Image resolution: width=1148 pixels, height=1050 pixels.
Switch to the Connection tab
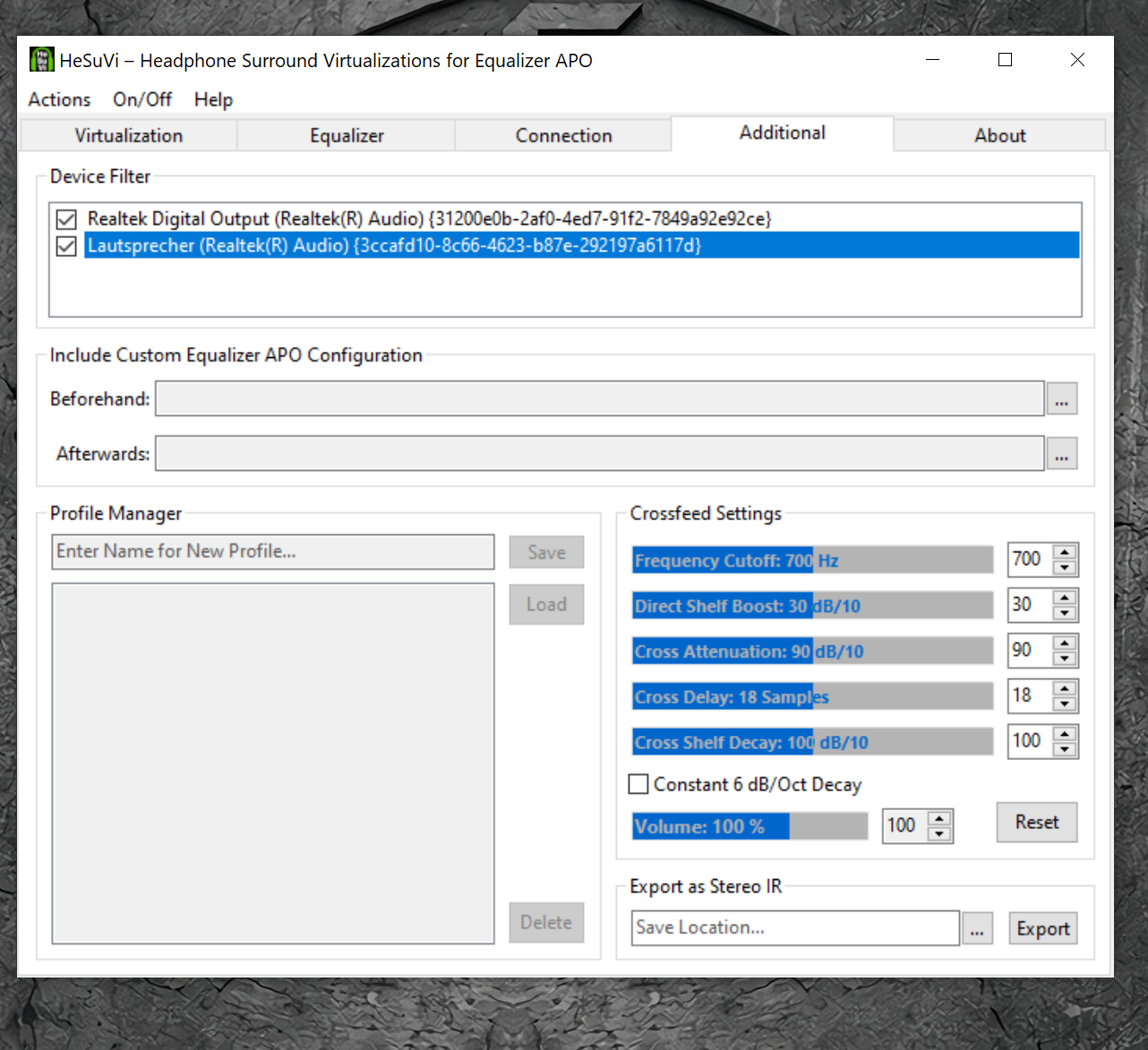tap(563, 135)
